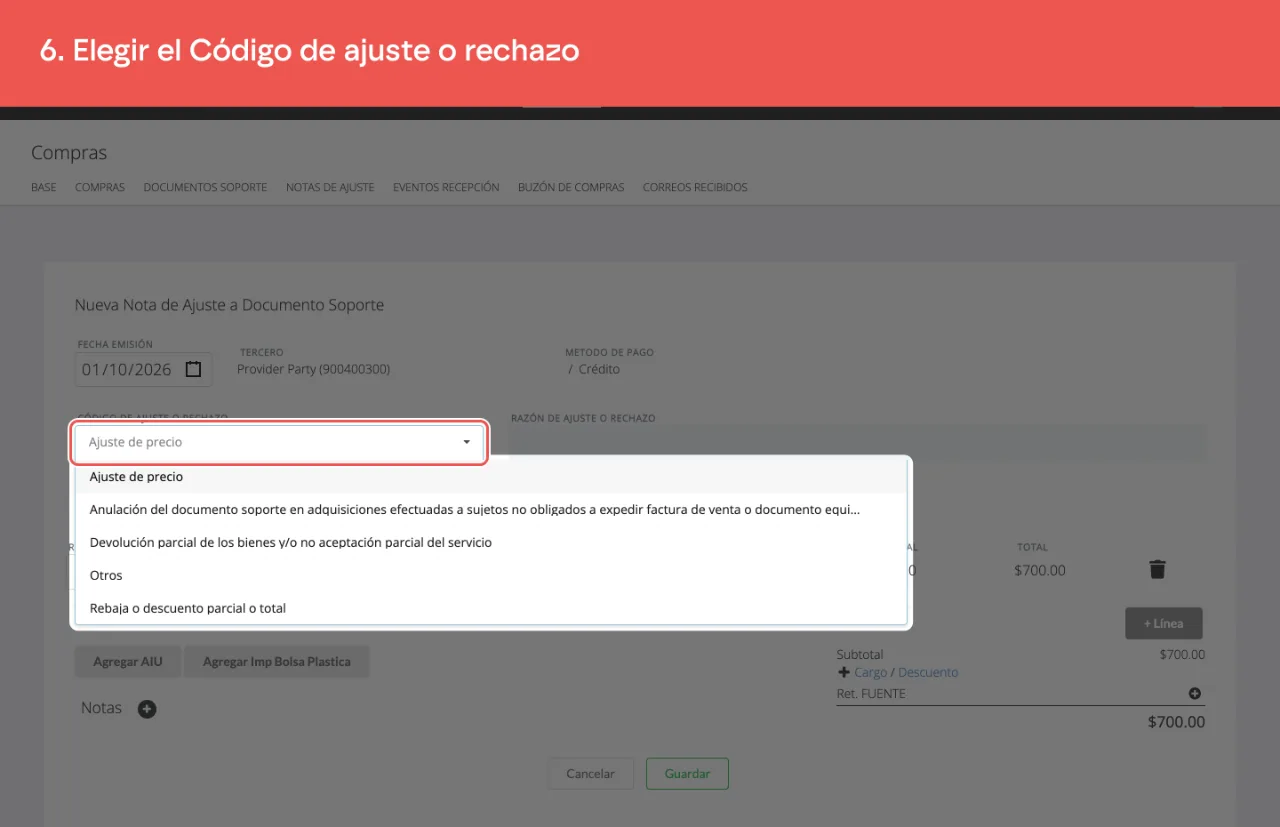Image resolution: width=1280 pixels, height=827 pixels.
Task: Switch to EVENTOS RECEPCIÓN tab
Action: tap(446, 187)
